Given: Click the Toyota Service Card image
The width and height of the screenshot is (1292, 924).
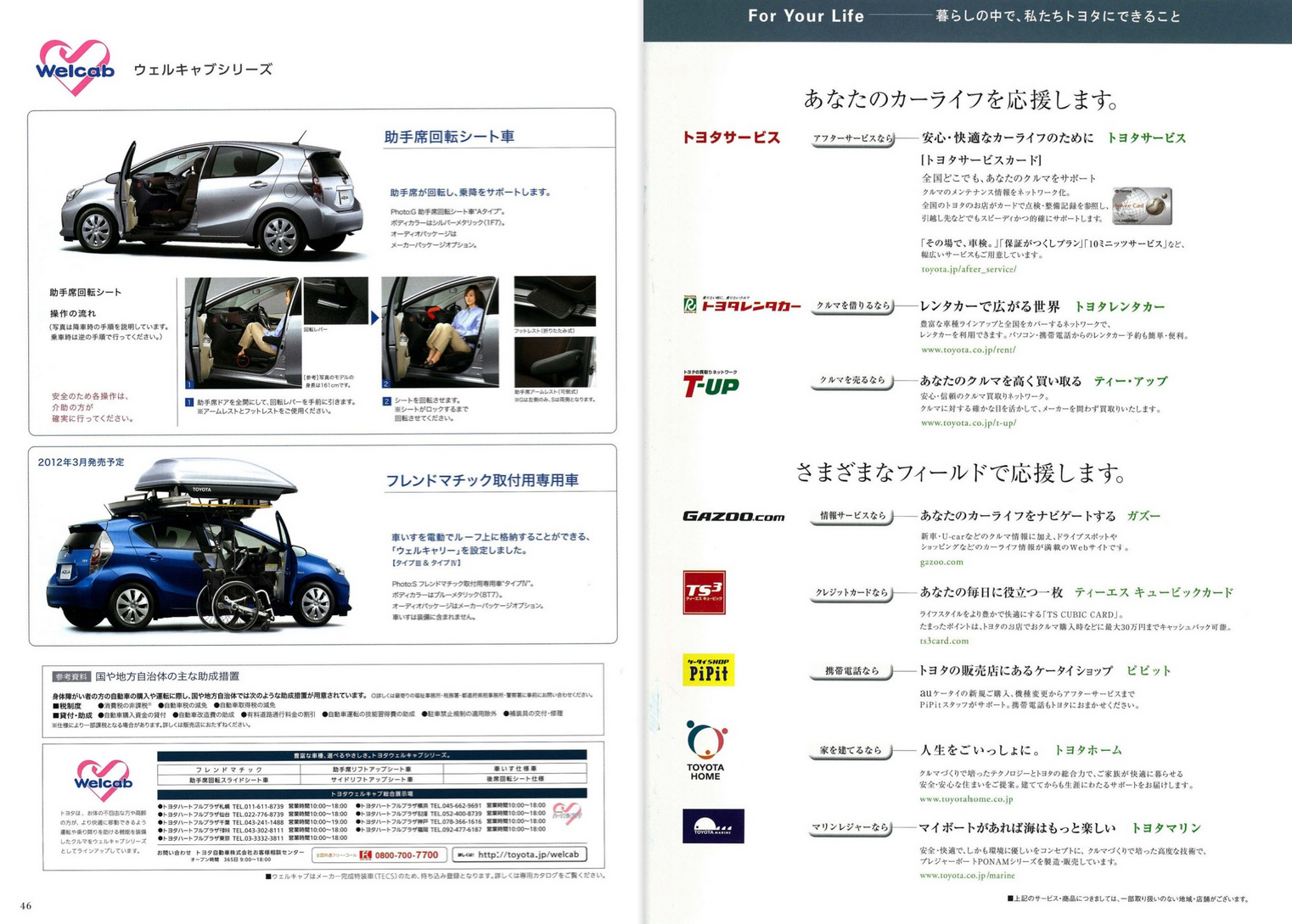Looking at the screenshot, I should coord(1142,206).
